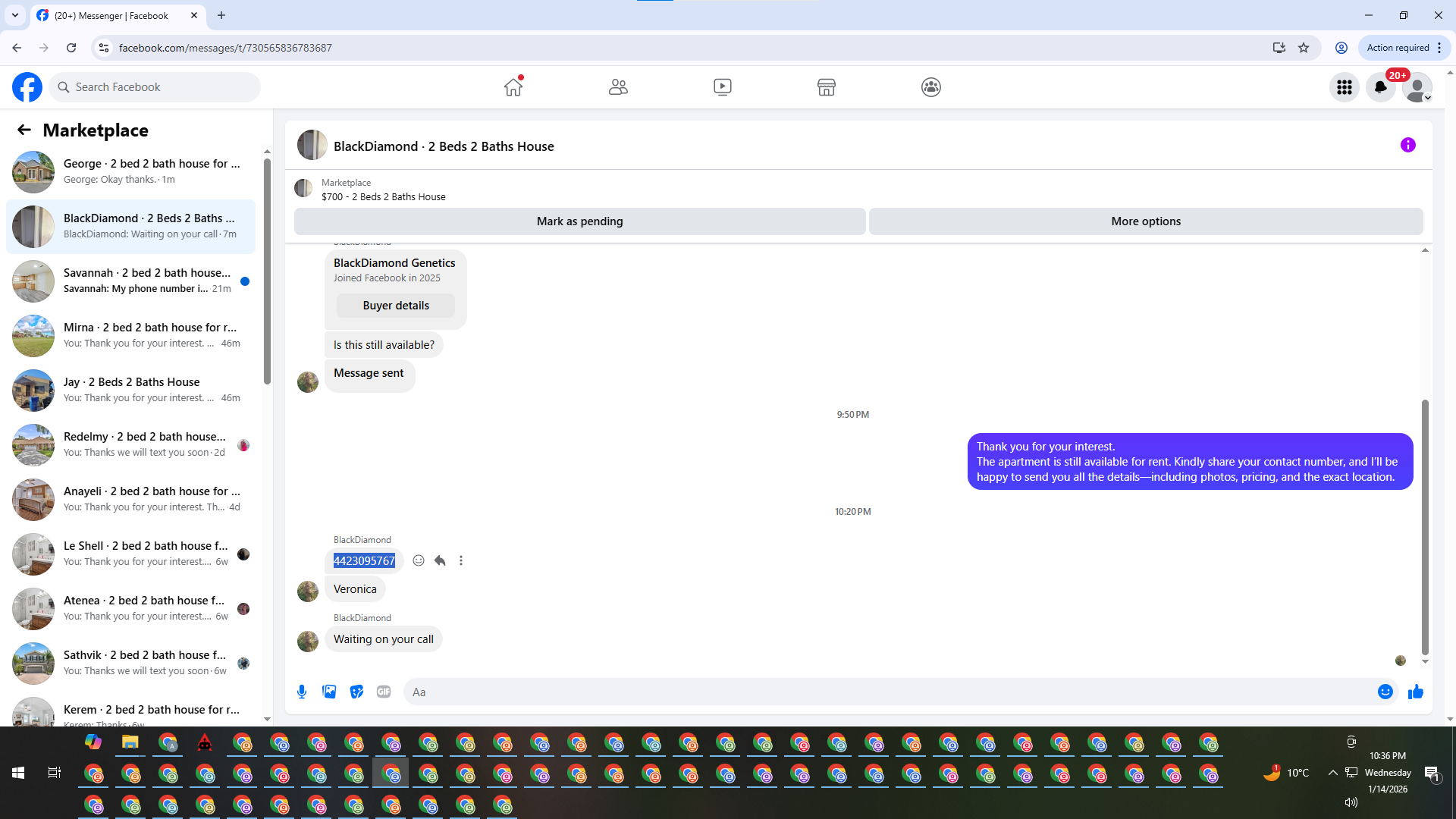Open the Facebook apps grid menu
1456x819 pixels.
tap(1345, 87)
